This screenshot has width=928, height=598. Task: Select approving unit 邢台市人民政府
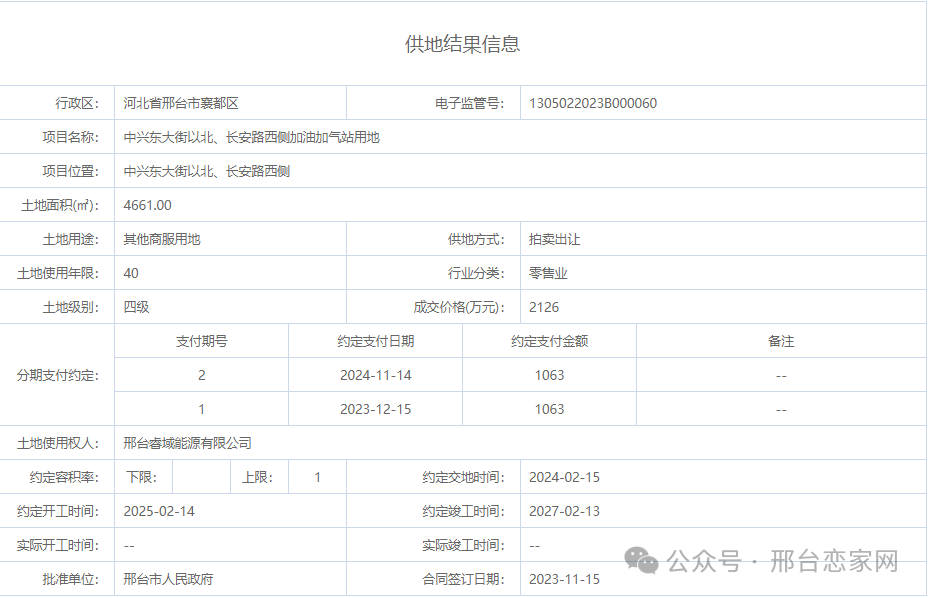click(x=168, y=579)
